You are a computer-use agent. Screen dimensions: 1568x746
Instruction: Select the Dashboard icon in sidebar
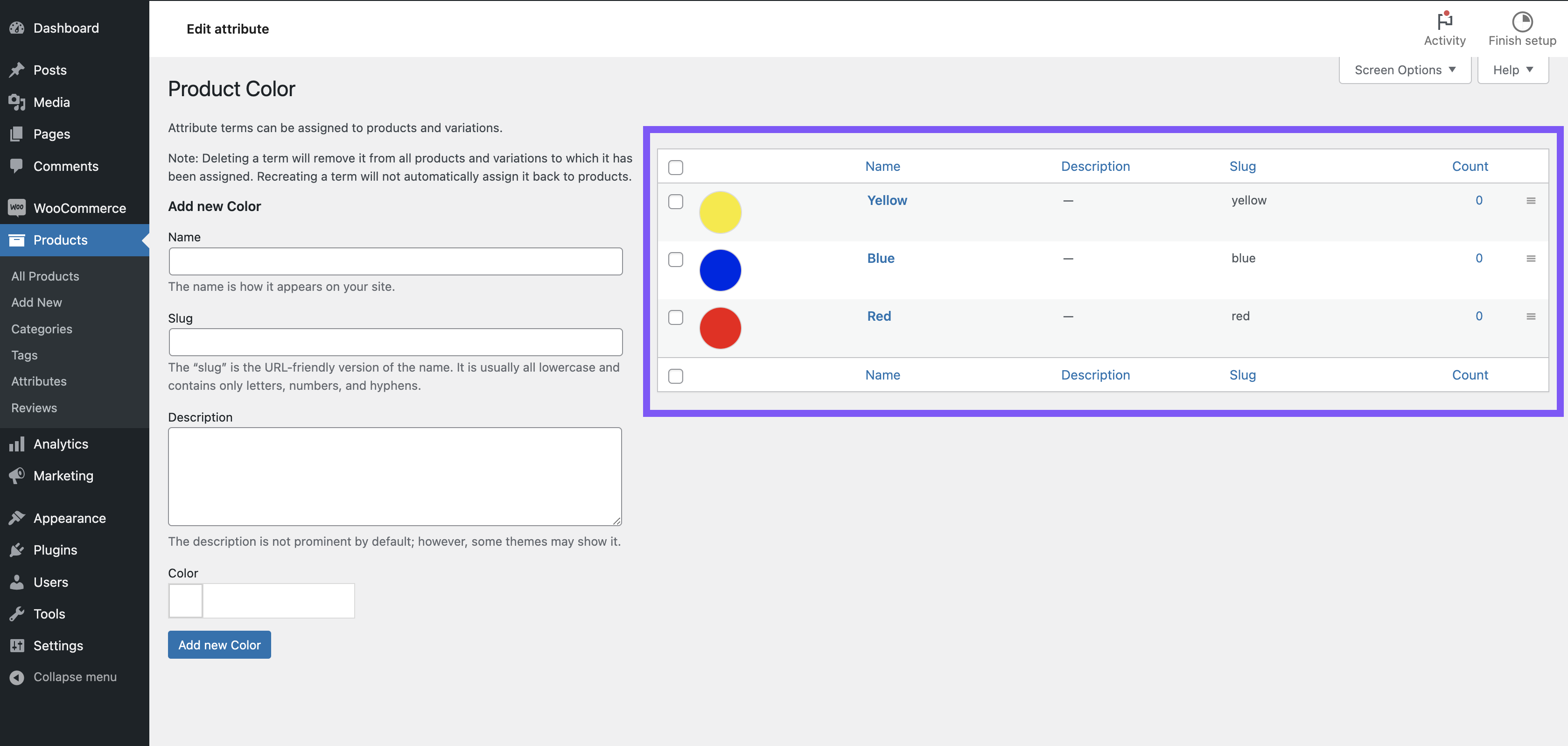[17, 28]
